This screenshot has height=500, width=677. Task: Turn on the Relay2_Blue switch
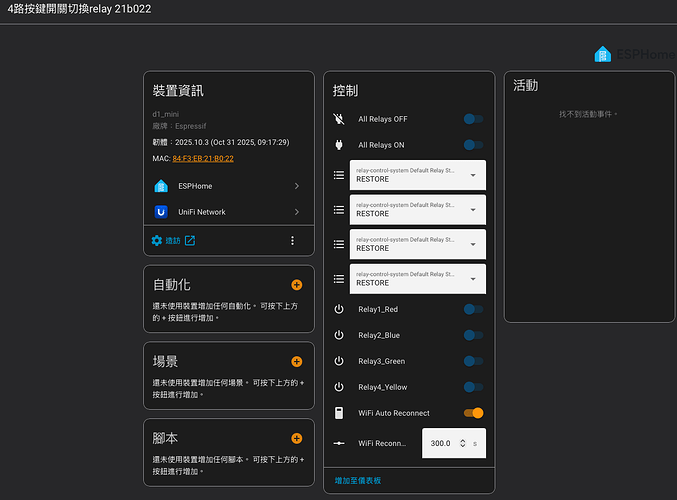473,335
